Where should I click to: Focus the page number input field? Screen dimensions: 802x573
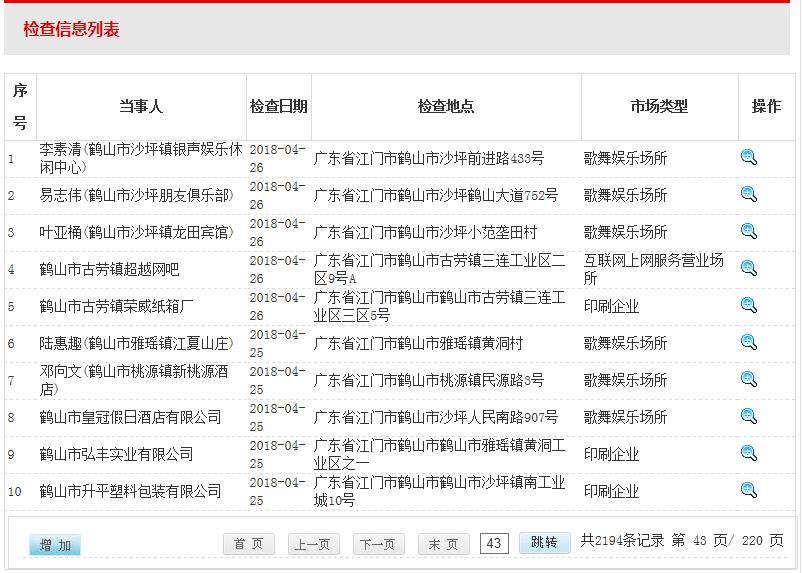coord(494,543)
